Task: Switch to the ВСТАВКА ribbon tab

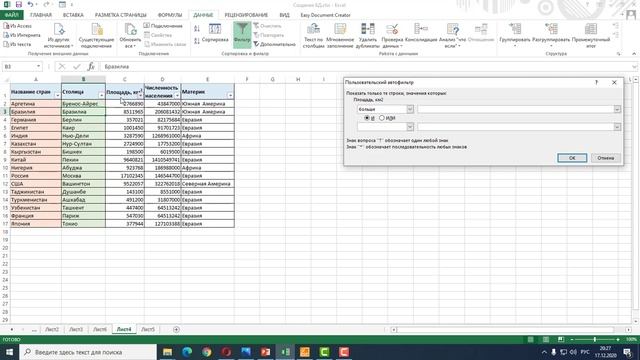Action: [73, 15]
